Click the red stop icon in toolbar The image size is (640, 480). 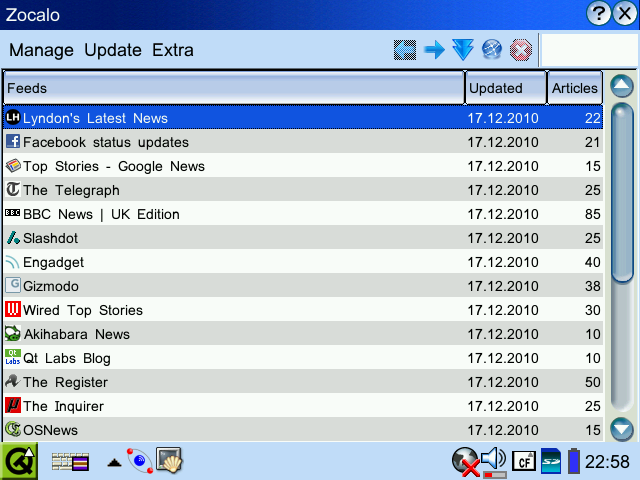[x=520, y=50]
